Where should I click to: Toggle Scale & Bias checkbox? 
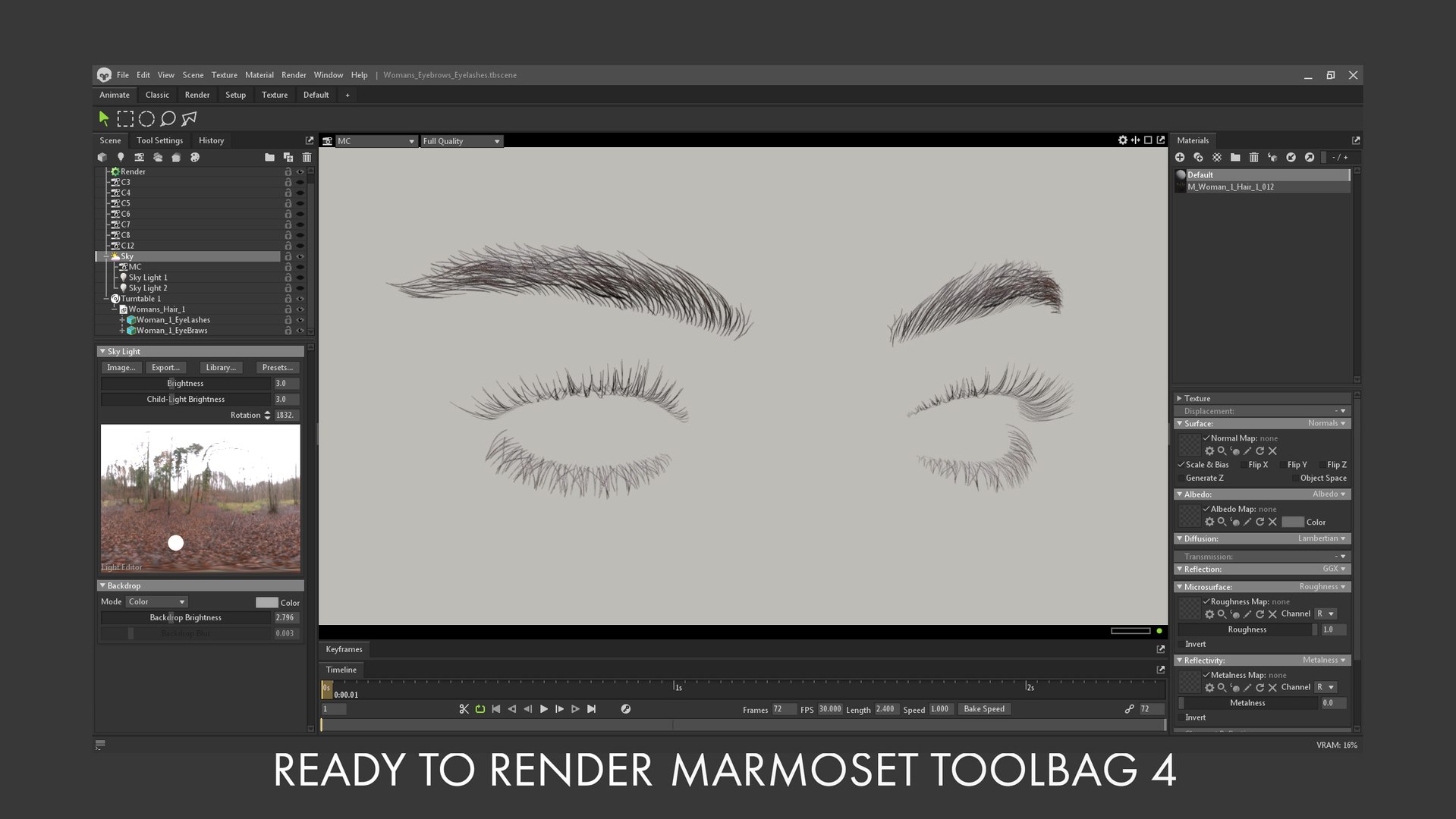pyautogui.click(x=1181, y=465)
